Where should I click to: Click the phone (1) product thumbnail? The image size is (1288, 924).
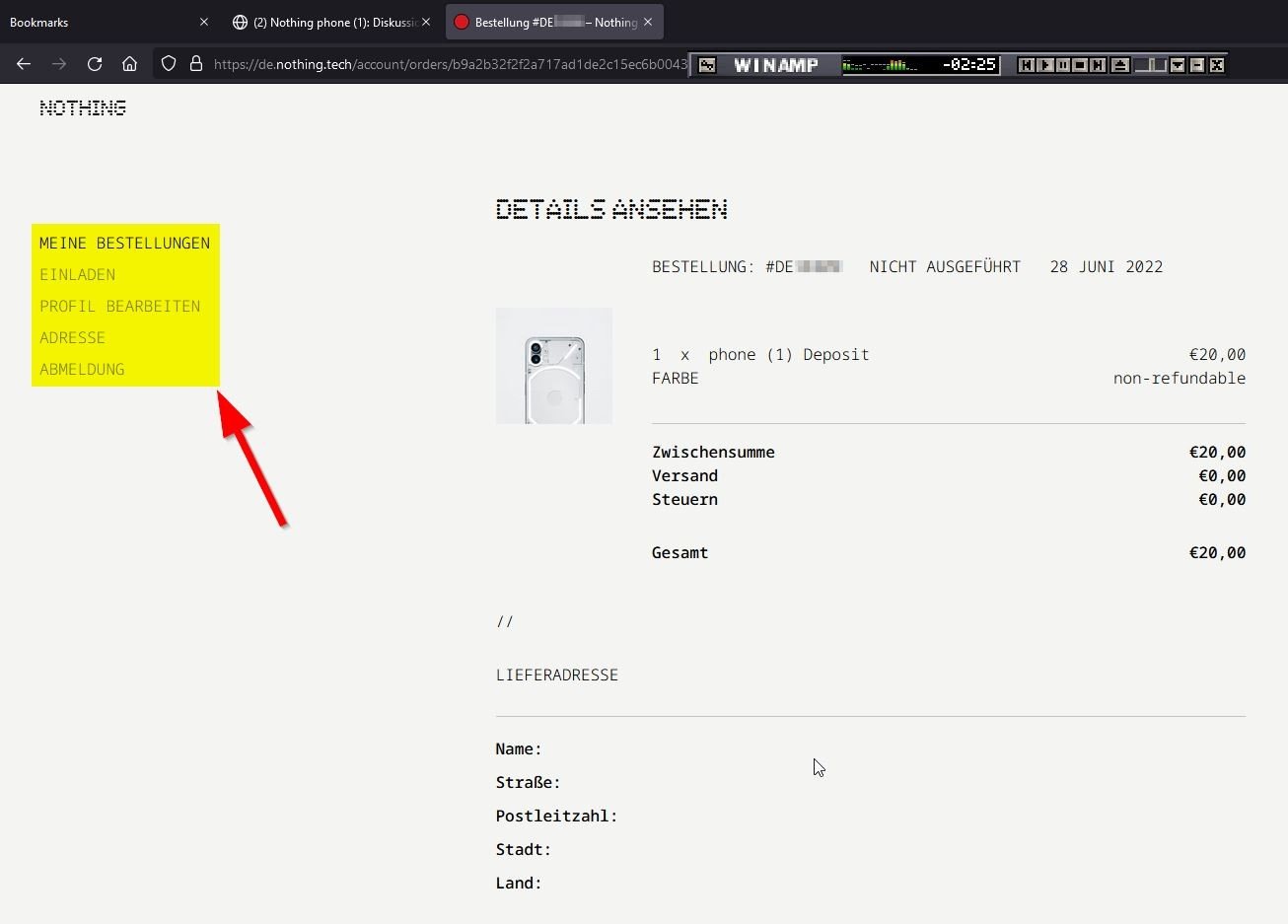coord(554,366)
